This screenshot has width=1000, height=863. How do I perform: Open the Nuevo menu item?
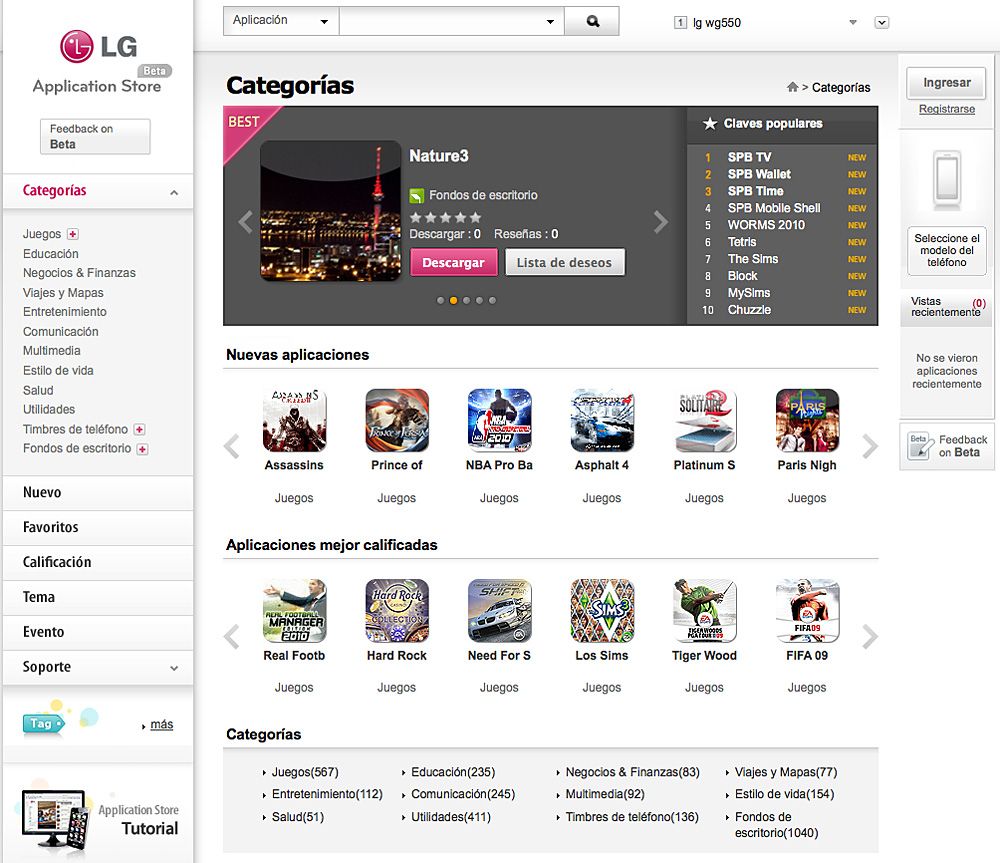coord(98,492)
